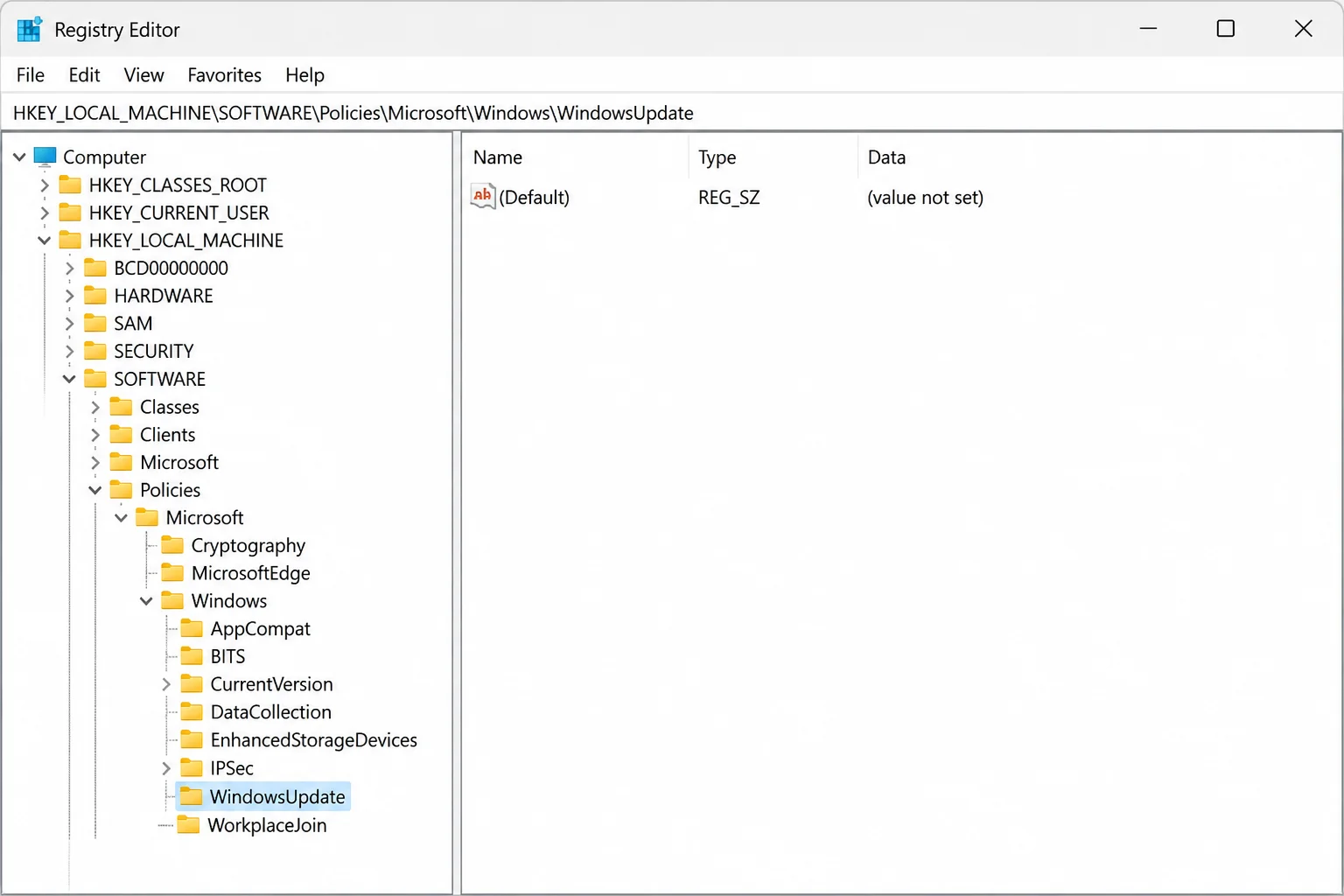This screenshot has height=896, width=1344.
Task: Open the File menu
Action: [31, 75]
